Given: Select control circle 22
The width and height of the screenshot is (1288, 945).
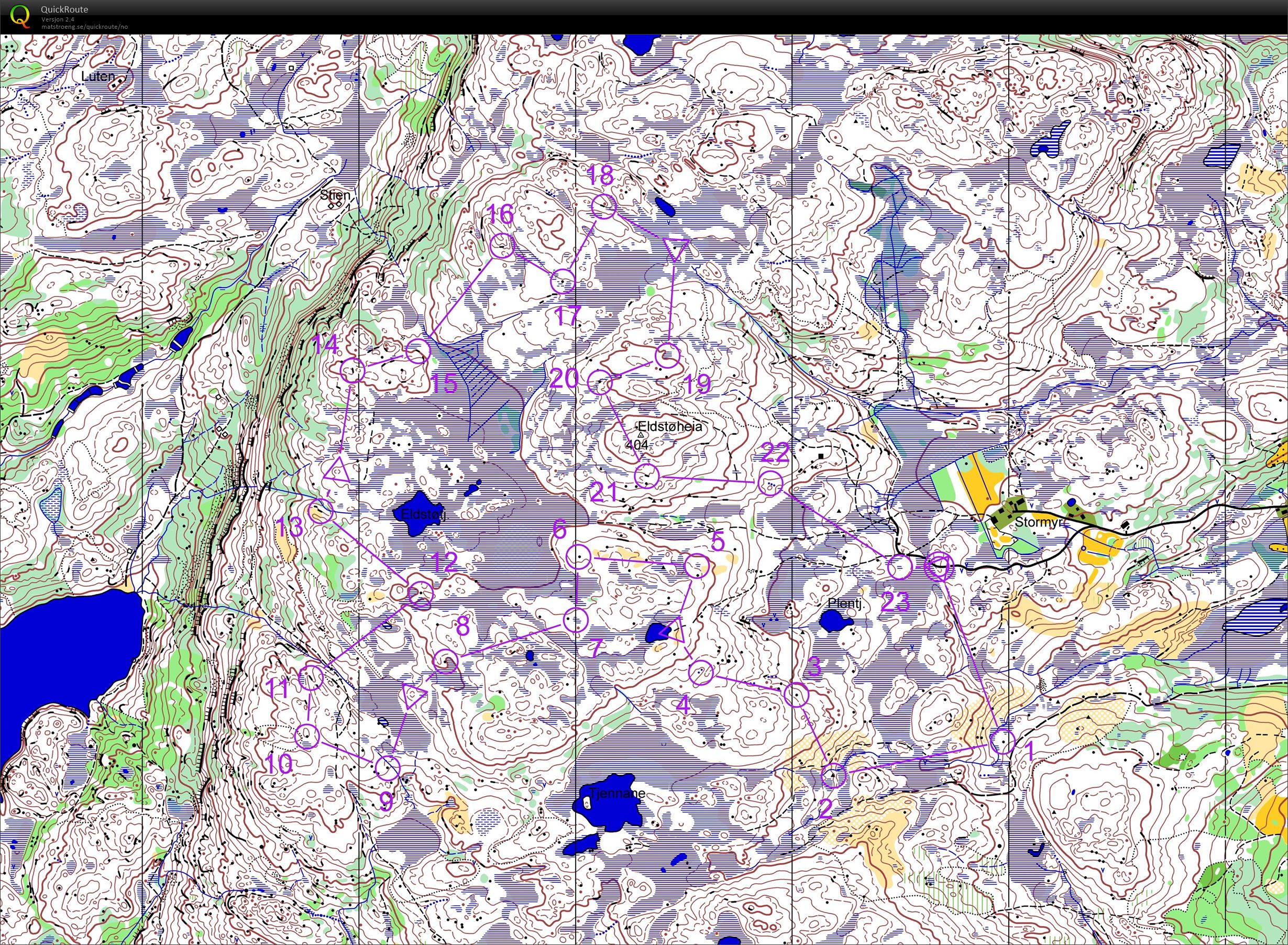Looking at the screenshot, I should click(x=770, y=484).
